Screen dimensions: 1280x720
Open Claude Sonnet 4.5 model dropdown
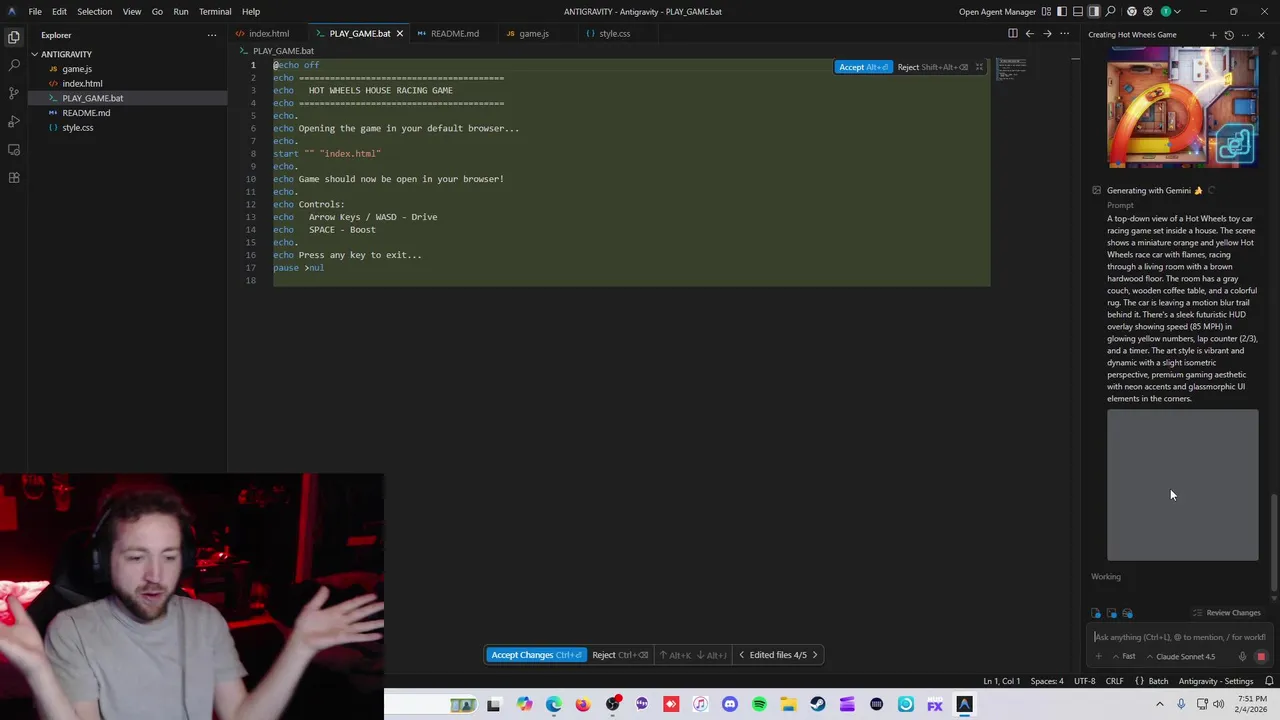[1181, 657]
